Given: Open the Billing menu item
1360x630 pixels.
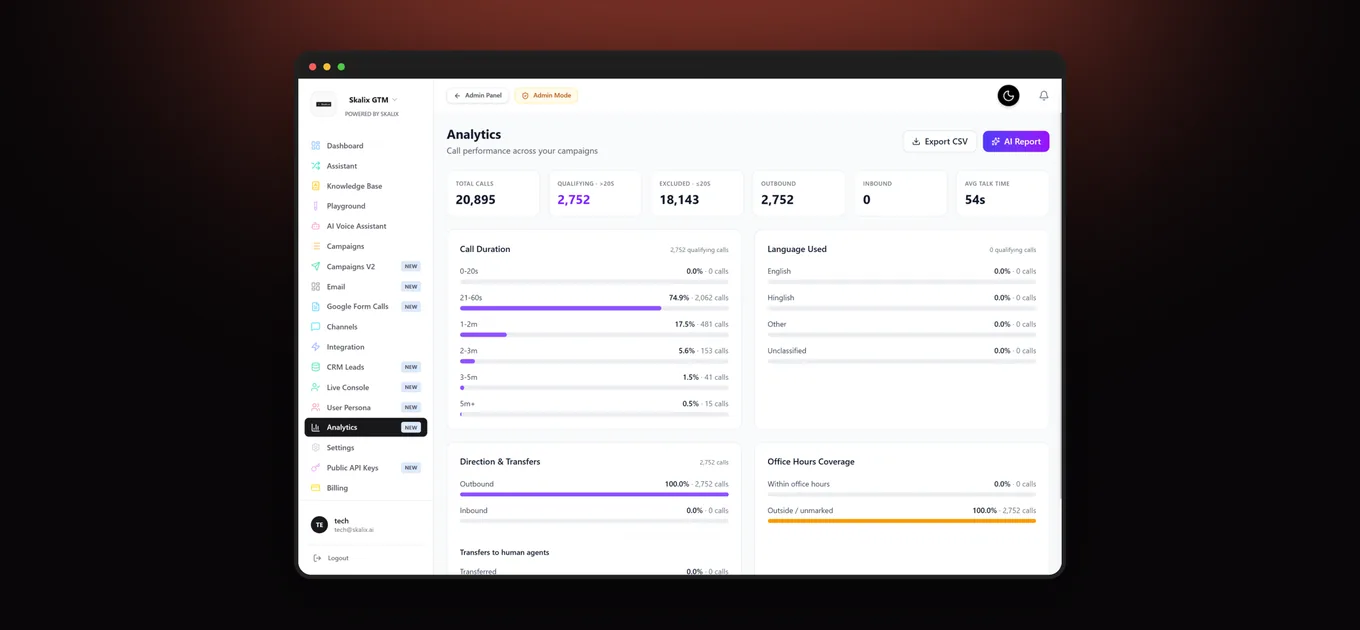Looking at the screenshot, I should tap(366, 488).
